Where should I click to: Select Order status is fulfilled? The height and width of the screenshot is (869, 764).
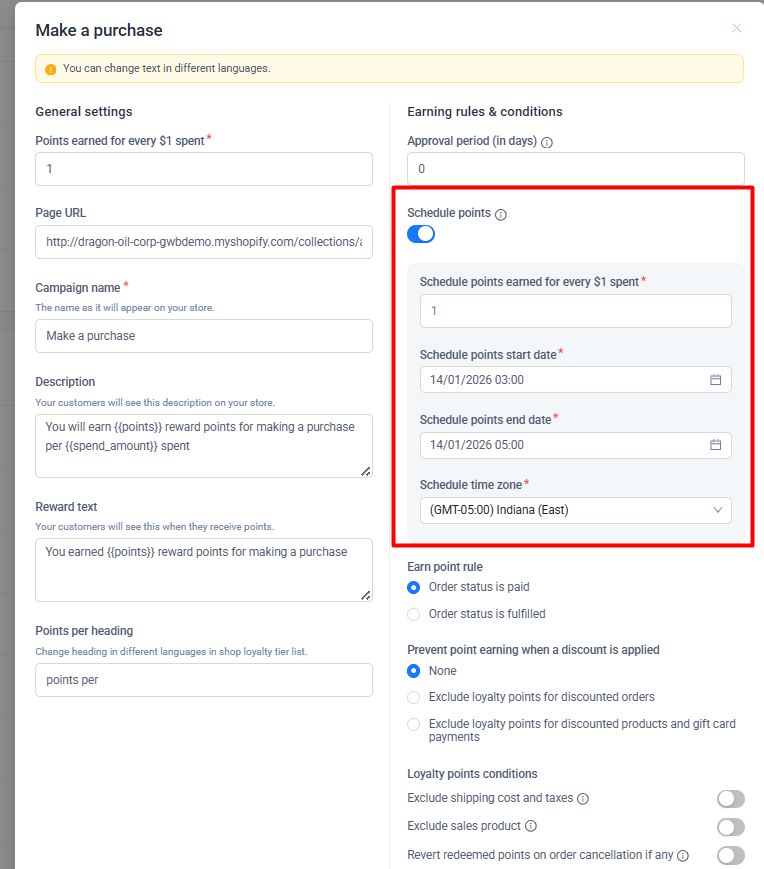click(x=414, y=614)
